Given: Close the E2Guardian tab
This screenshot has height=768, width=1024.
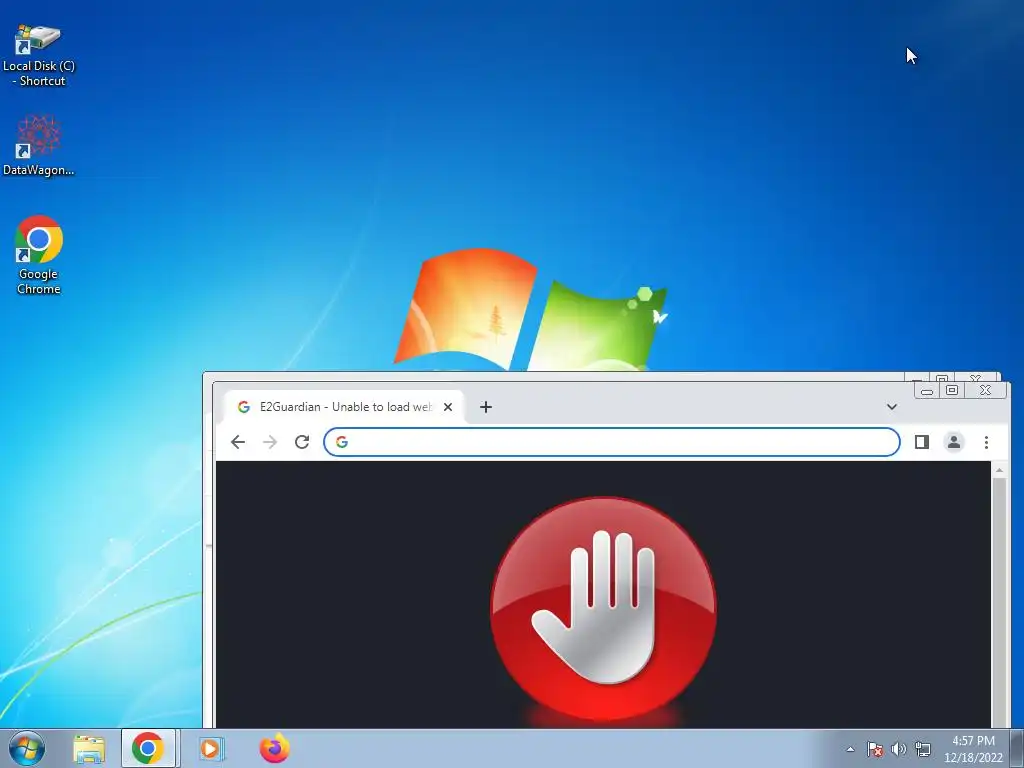Looking at the screenshot, I should [x=448, y=407].
